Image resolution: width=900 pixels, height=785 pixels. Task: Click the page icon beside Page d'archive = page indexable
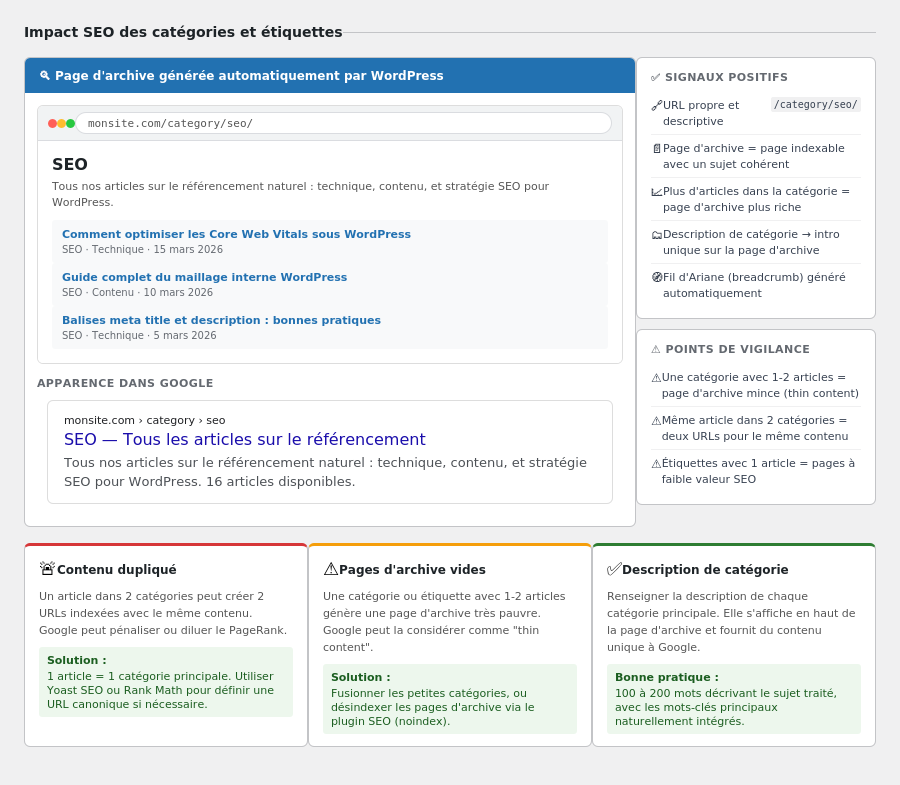tap(657, 149)
